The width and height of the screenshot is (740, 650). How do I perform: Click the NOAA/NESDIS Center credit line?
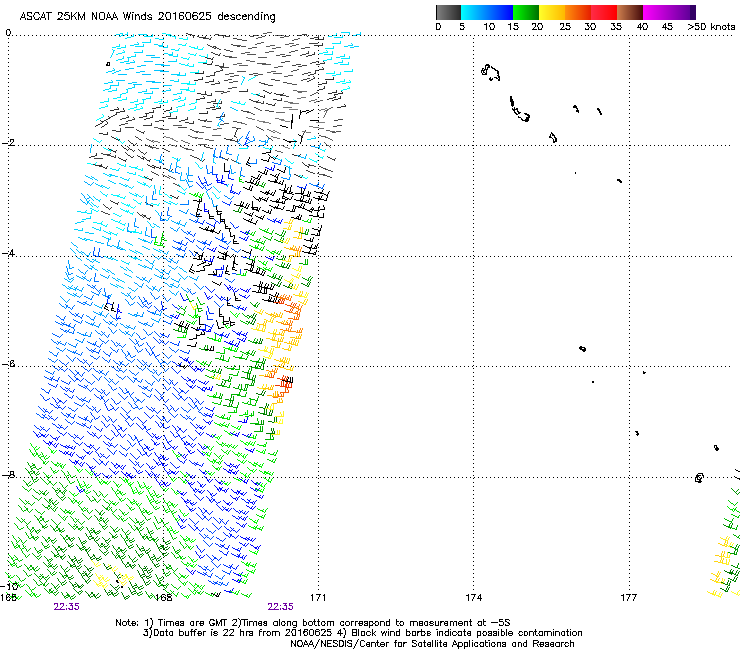pos(432,644)
